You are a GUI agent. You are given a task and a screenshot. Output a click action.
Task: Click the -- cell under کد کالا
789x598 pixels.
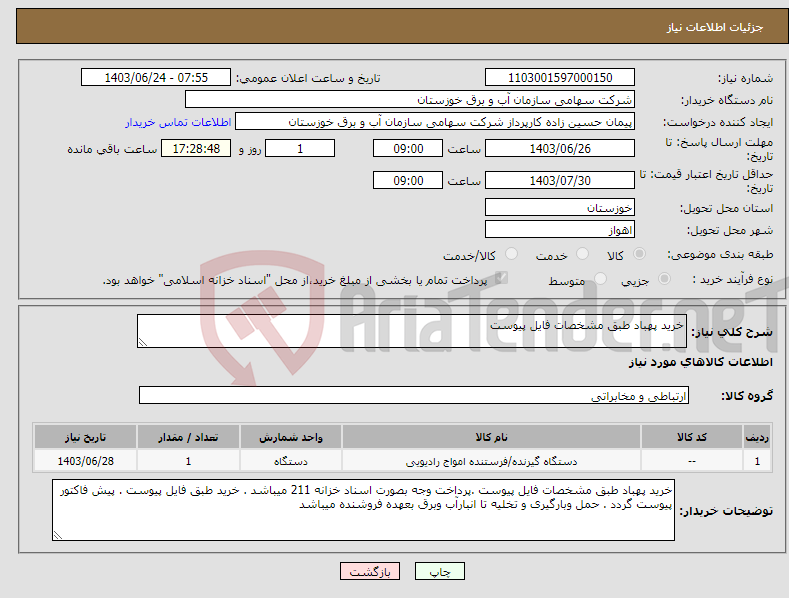pyautogui.click(x=692, y=461)
